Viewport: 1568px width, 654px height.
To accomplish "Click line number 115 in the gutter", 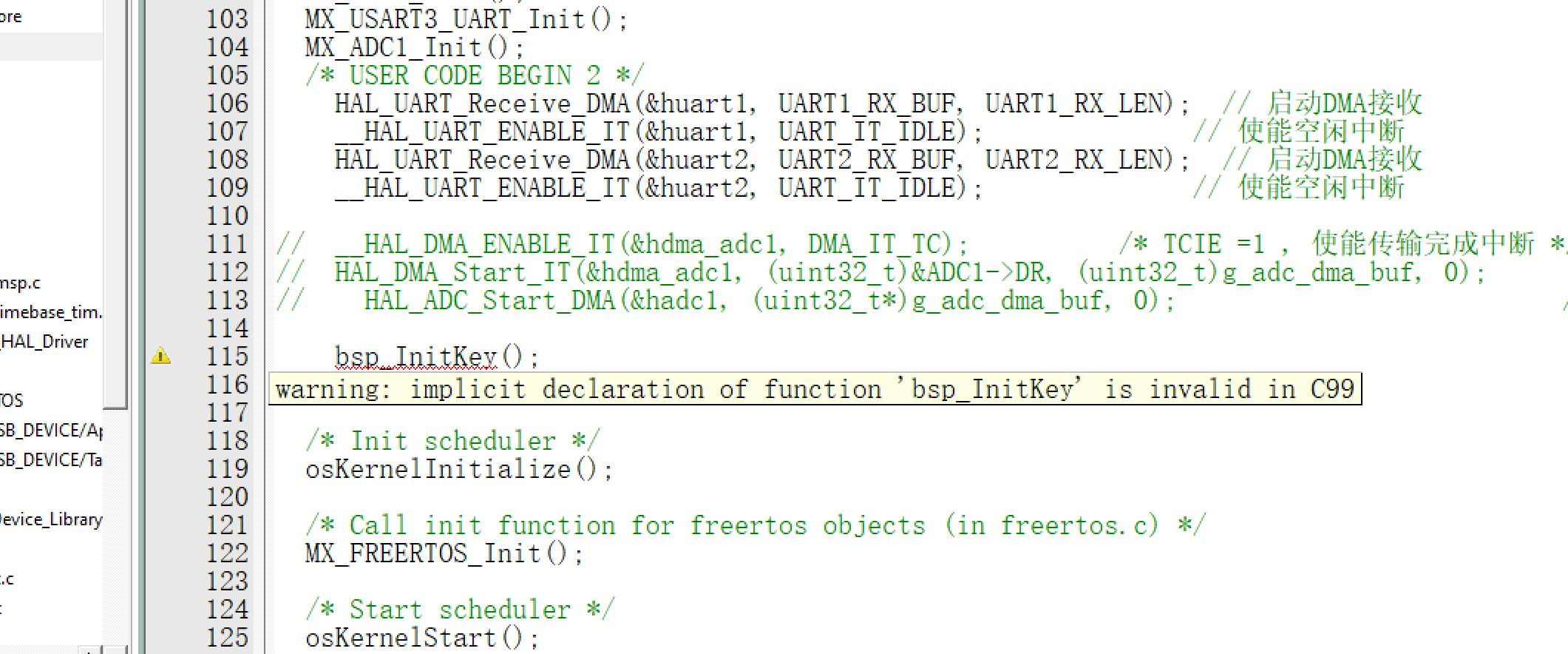I will coord(227,357).
